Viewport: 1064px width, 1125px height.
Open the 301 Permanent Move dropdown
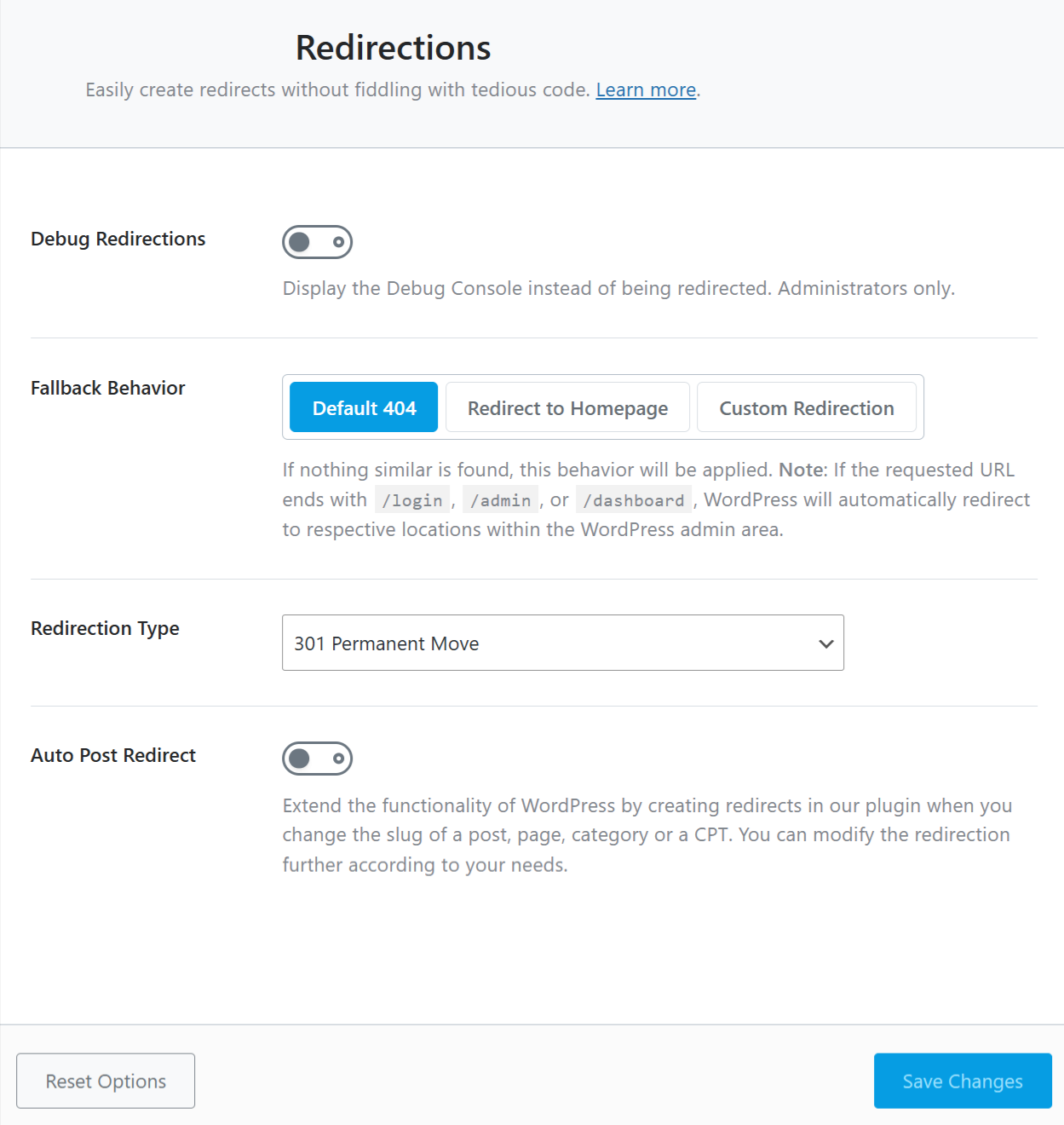click(x=562, y=643)
